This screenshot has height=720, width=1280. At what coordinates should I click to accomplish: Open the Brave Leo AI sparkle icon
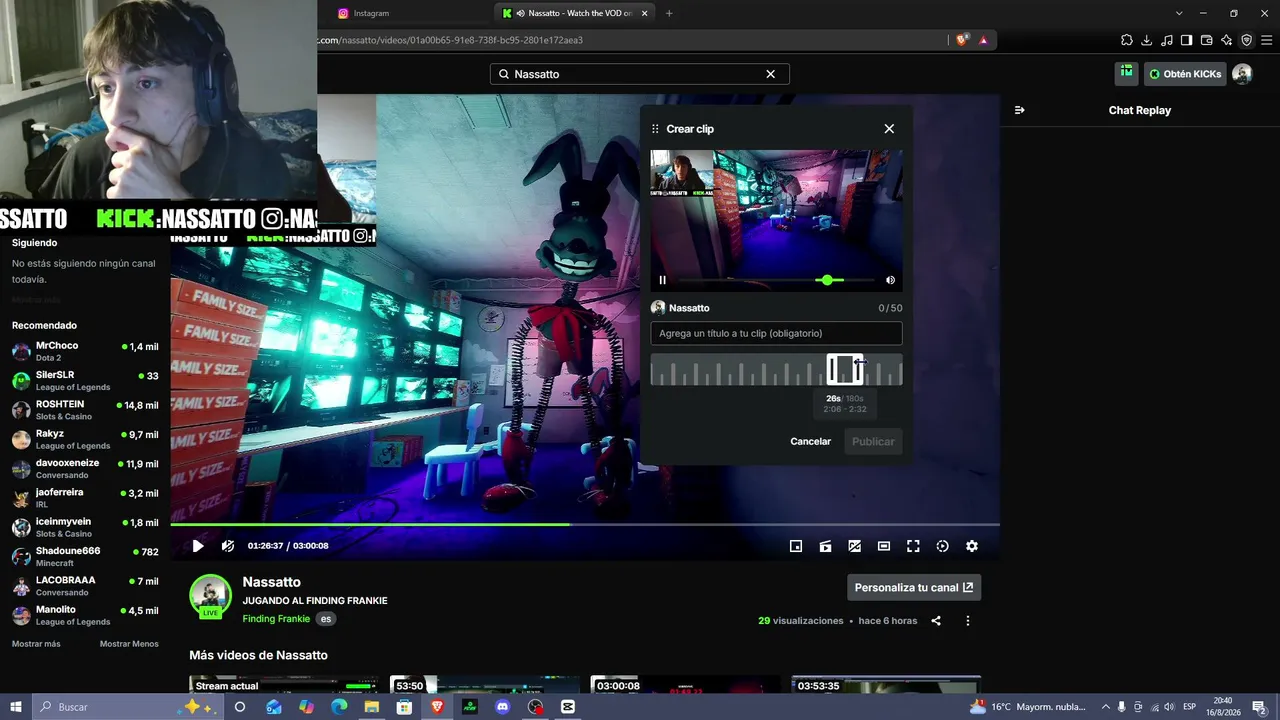tap(1226, 40)
